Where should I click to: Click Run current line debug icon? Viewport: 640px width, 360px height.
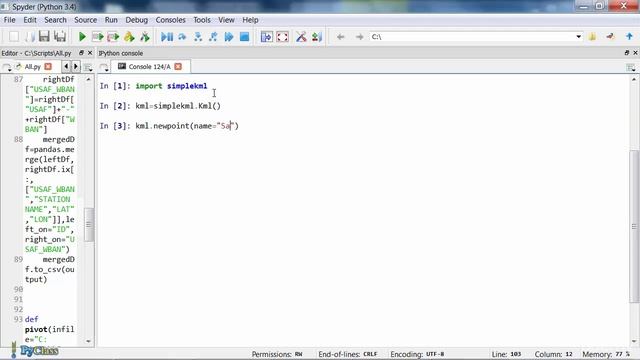click(x=182, y=37)
